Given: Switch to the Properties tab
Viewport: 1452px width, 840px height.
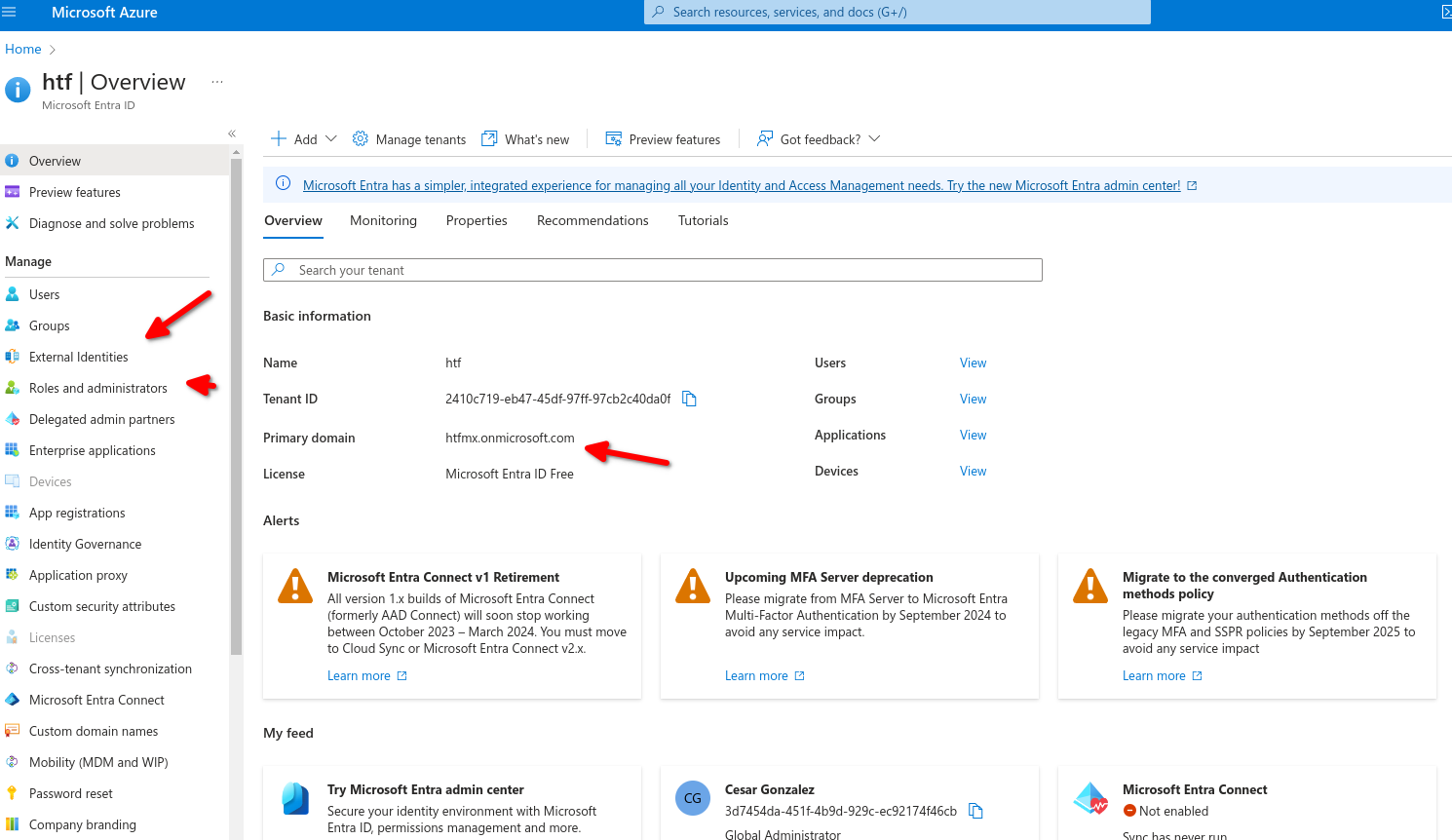Looking at the screenshot, I should 477,220.
